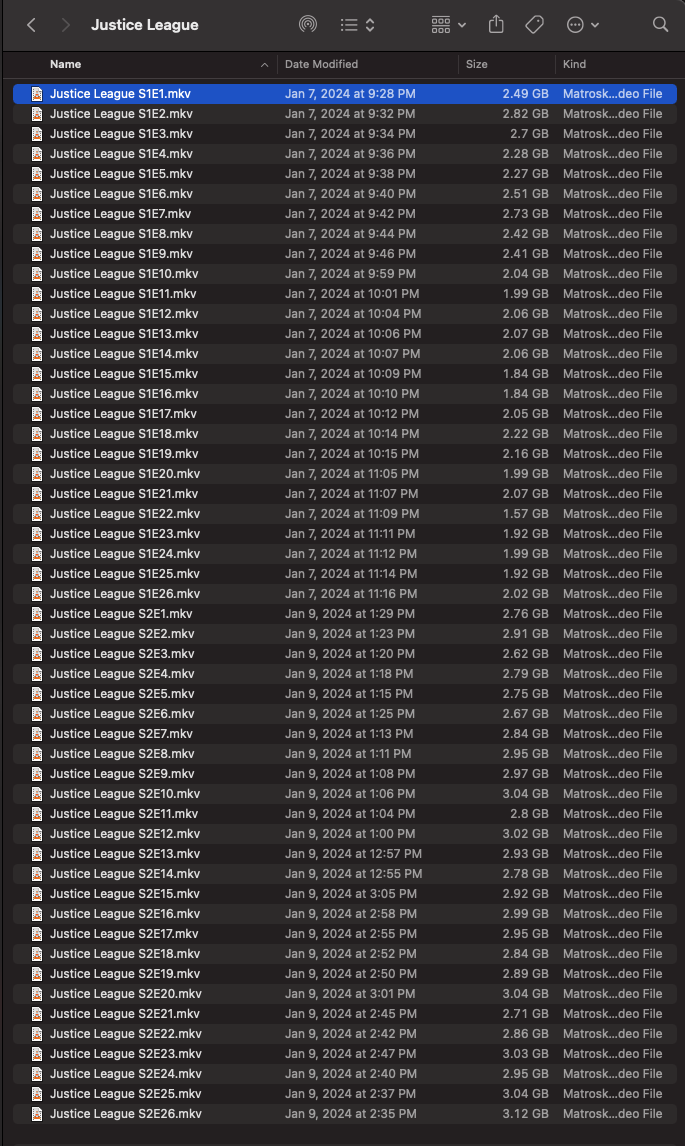Viewport: 685px width, 1146px height.
Task: Select file name Justice League S1E21.mkv
Action: (124, 493)
